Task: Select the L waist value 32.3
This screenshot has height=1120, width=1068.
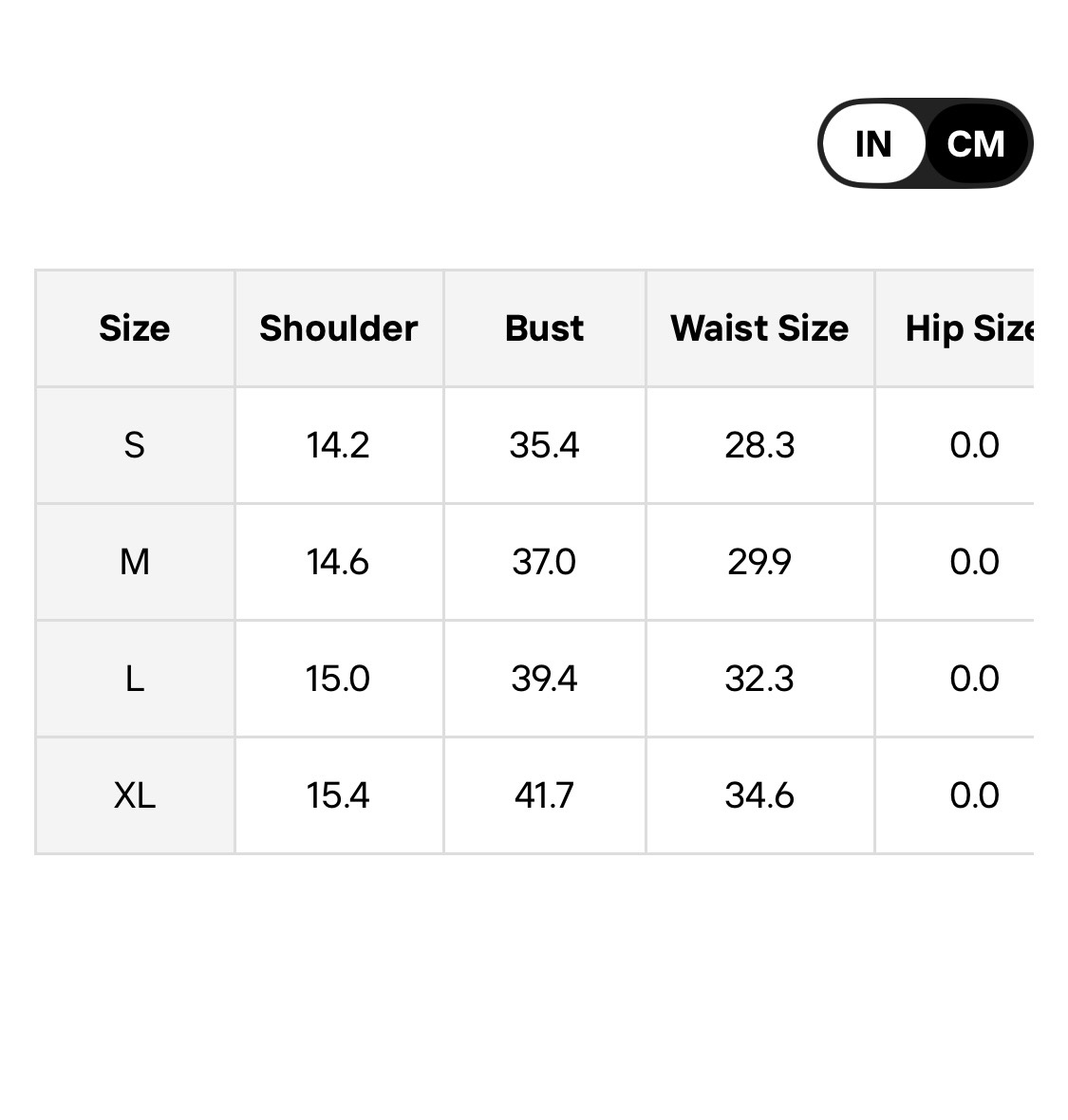Action: [x=759, y=679]
